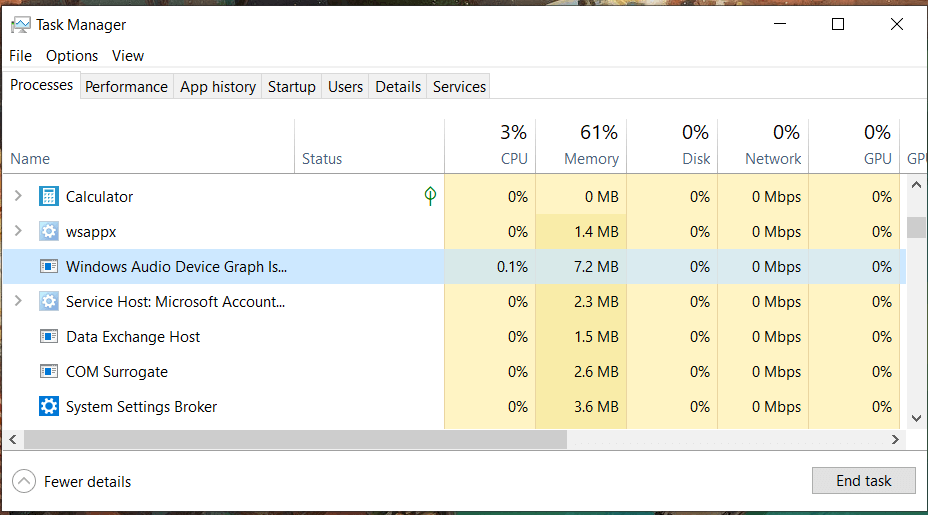Switch to the Details tab

tap(398, 86)
